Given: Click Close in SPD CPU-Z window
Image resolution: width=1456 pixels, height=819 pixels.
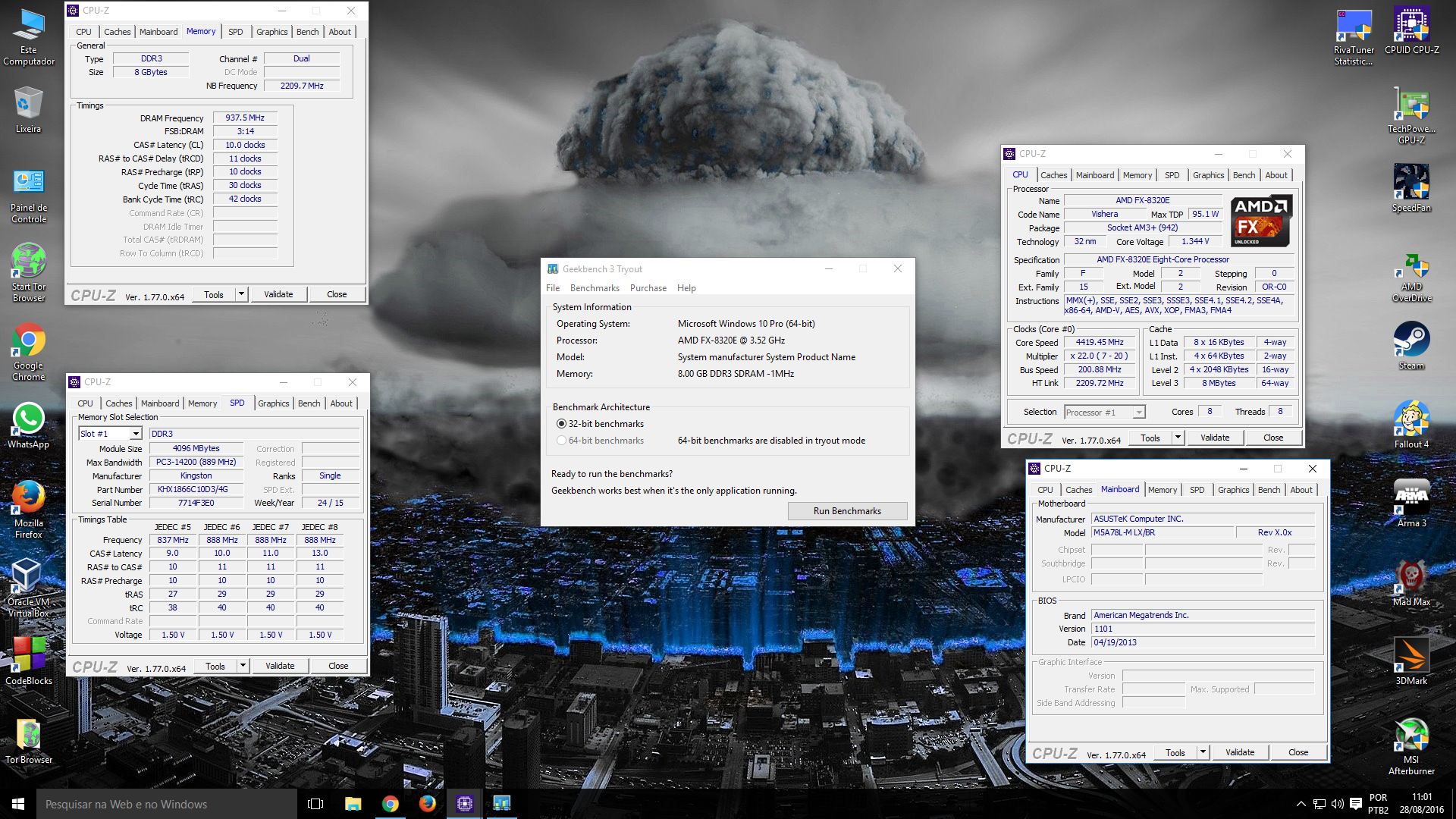Looking at the screenshot, I should (338, 666).
